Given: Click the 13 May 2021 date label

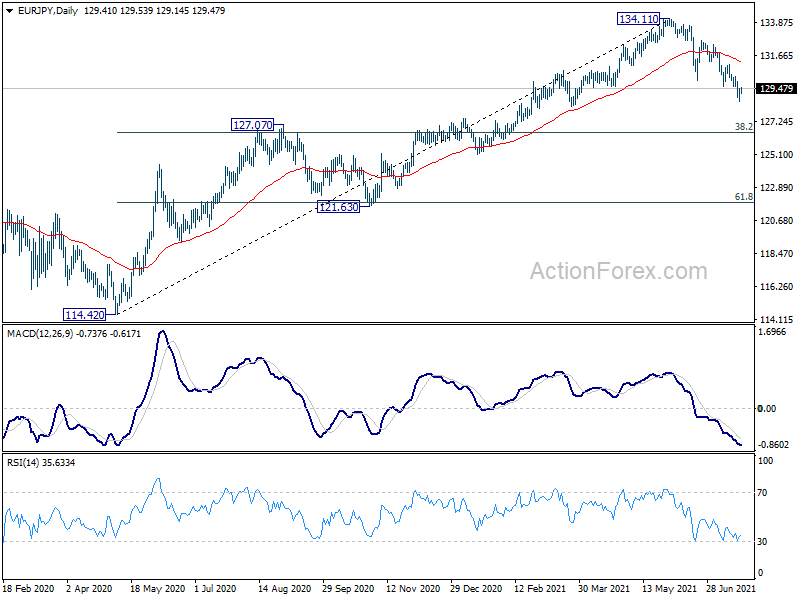Looking at the screenshot, I should (x=668, y=589).
